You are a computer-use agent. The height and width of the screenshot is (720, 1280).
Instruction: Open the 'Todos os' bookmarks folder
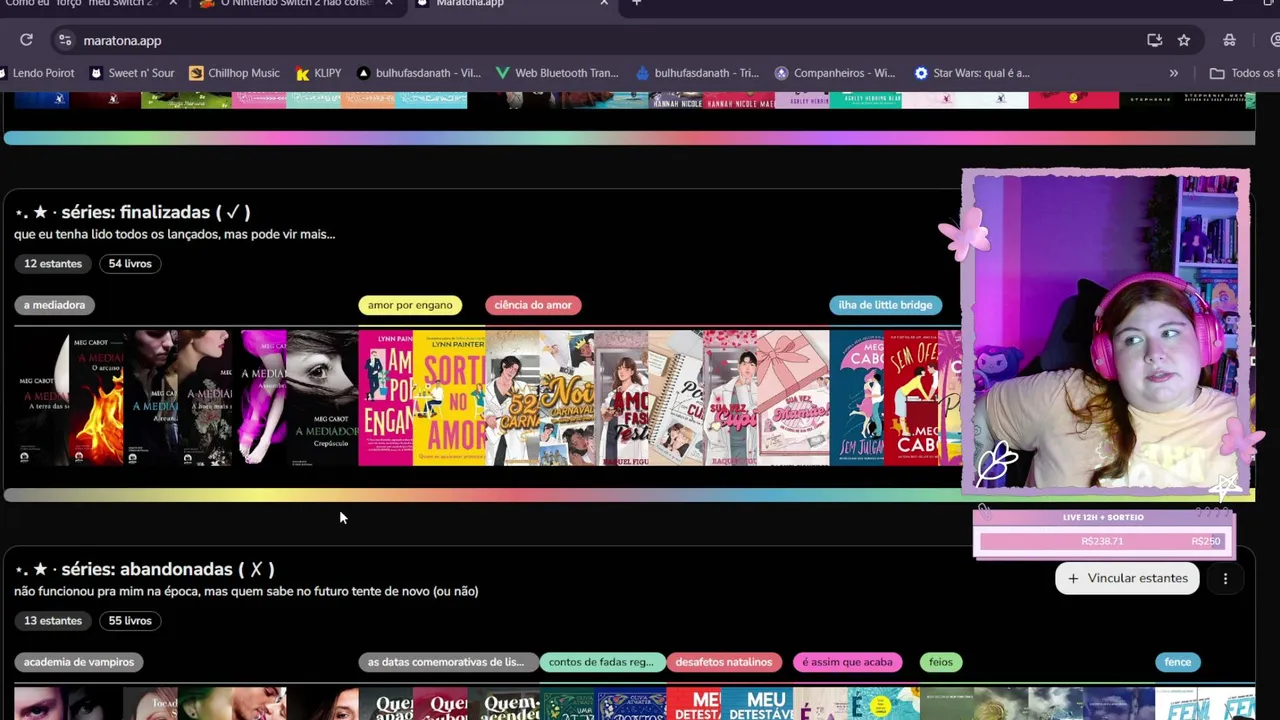coord(1243,73)
